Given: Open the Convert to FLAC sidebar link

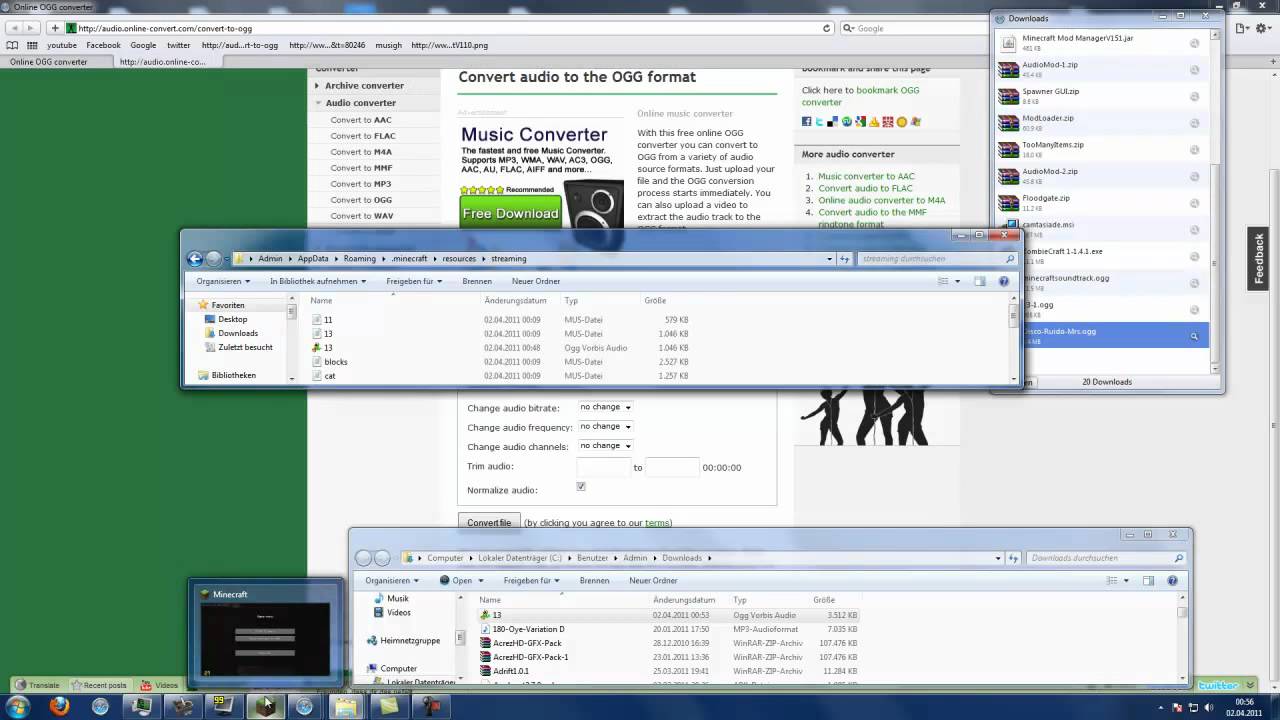Looking at the screenshot, I should 363,136.
